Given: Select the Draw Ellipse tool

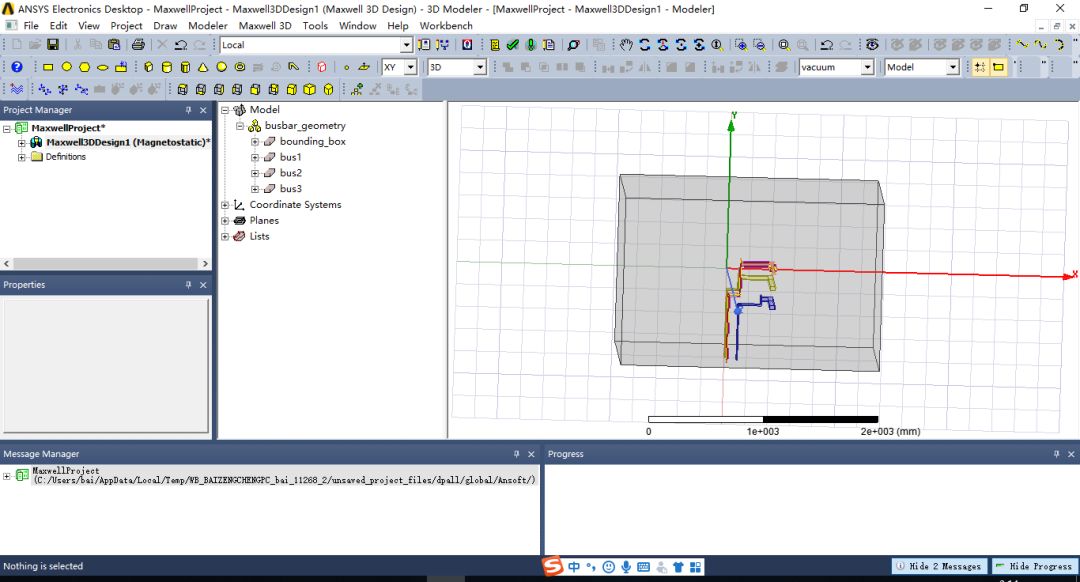Looking at the screenshot, I should [x=103, y=67].
